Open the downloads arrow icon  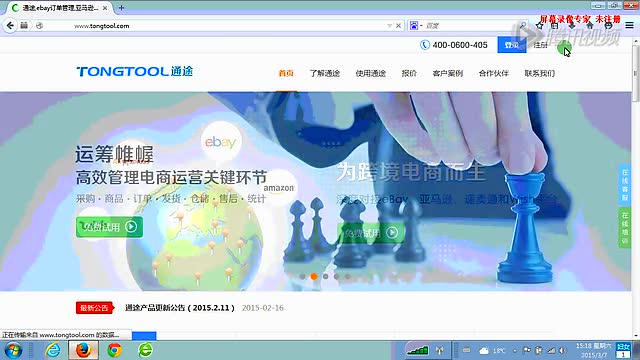click(x=572, y=26)
